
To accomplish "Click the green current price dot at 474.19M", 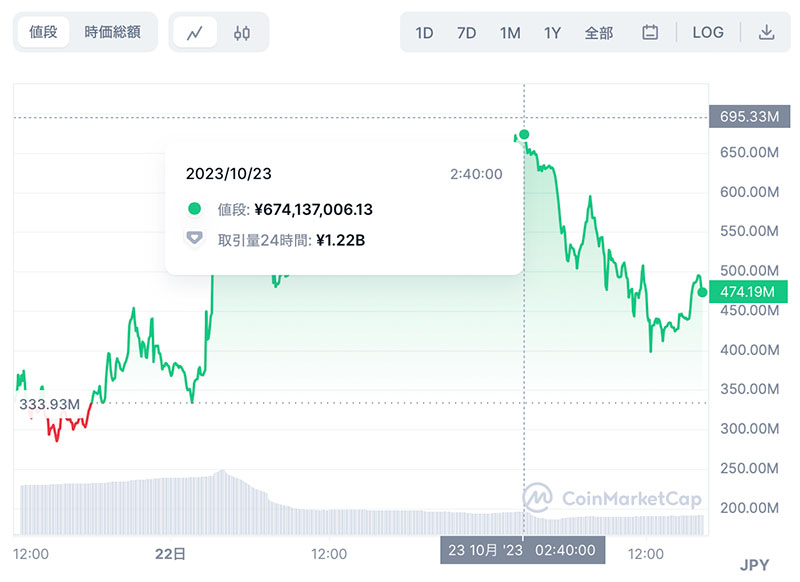I will tap(702, 292).
